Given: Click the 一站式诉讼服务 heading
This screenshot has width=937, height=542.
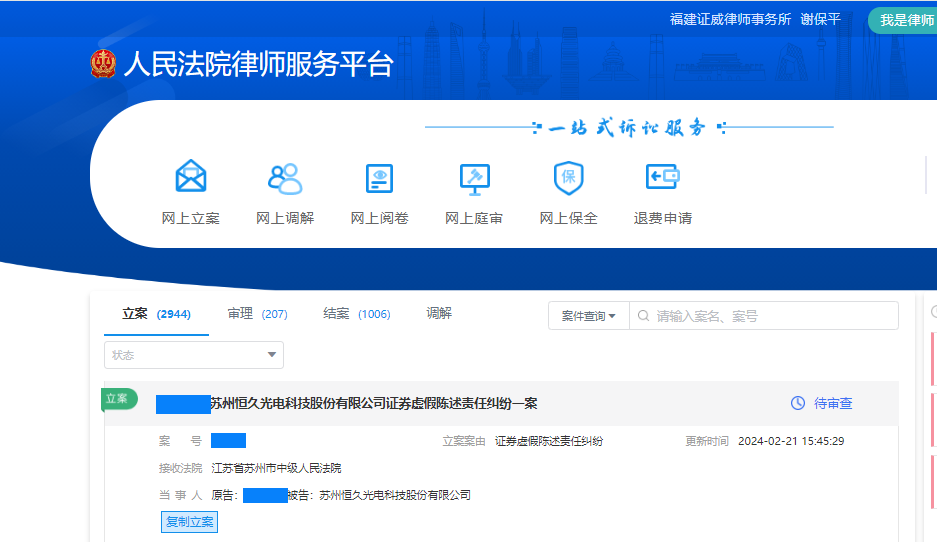Looking at the screenshot, I should [627, 127].
